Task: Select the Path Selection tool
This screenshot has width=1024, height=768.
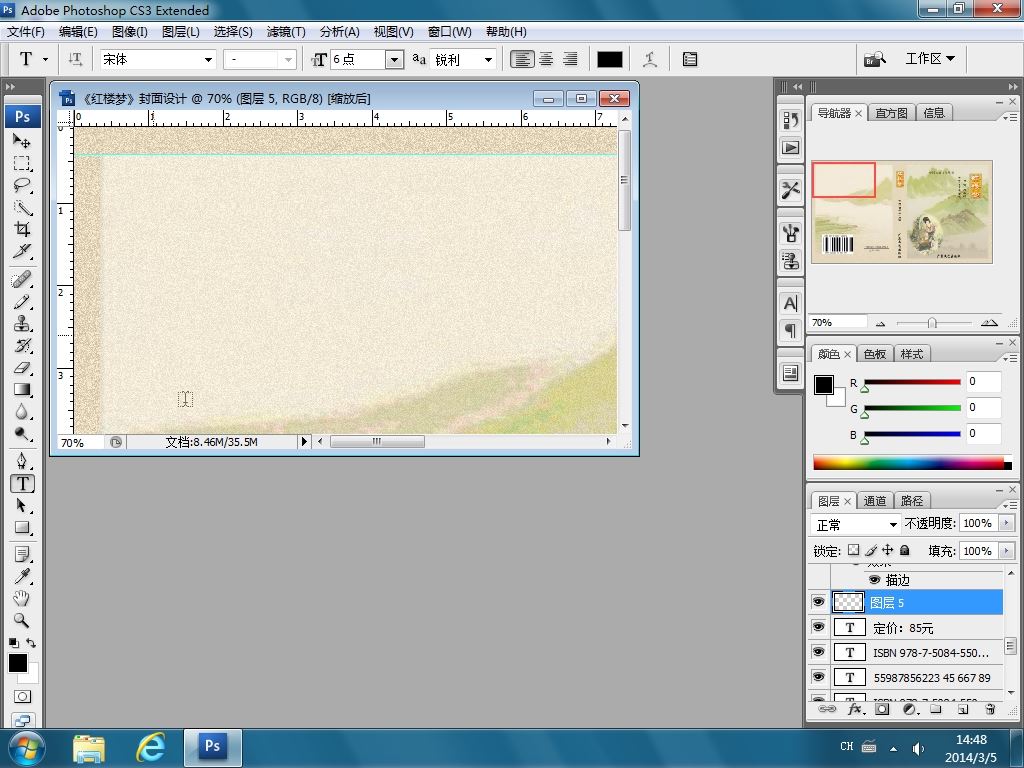Action: [x=22, y=506]
